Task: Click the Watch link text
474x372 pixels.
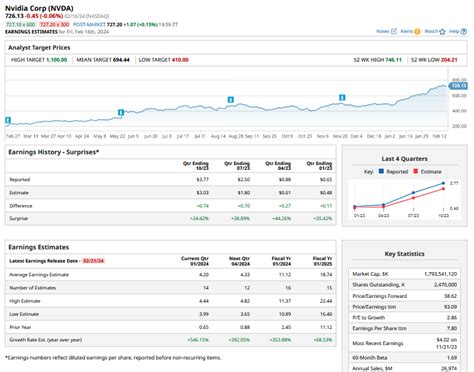Action: pos(431,31)
